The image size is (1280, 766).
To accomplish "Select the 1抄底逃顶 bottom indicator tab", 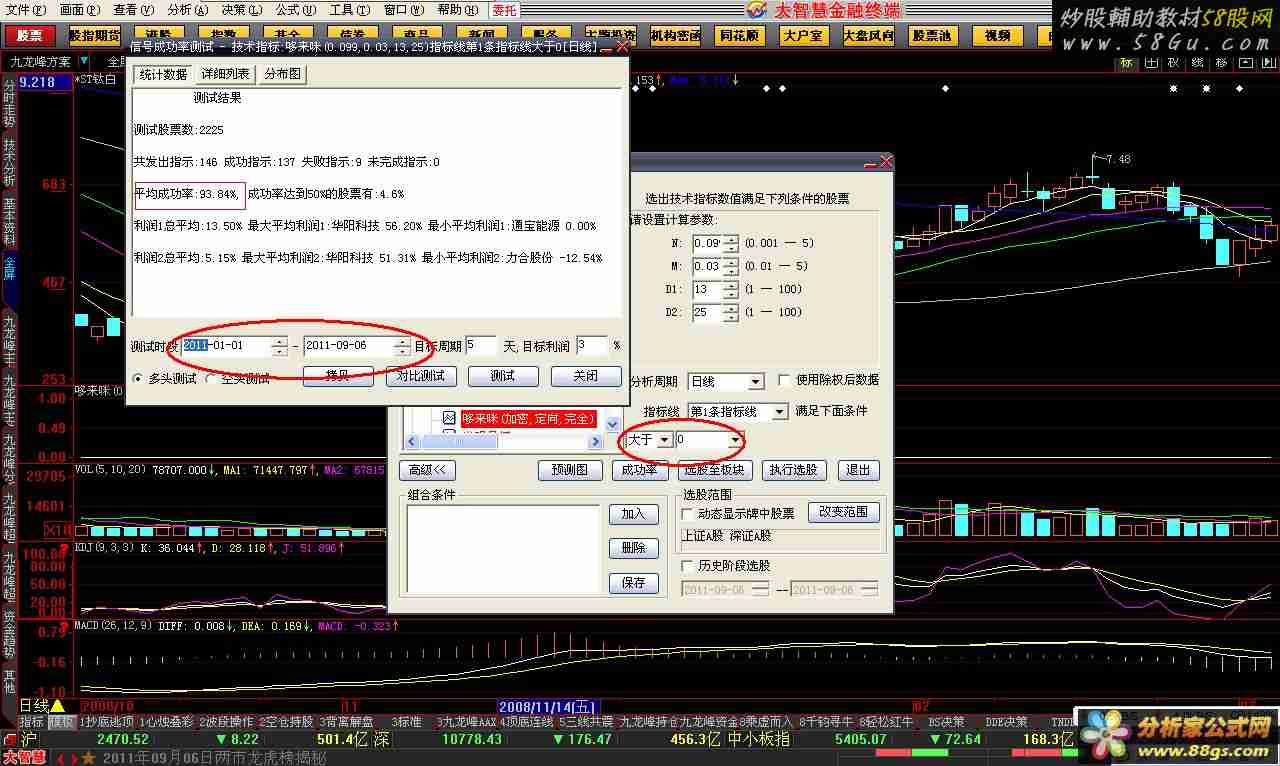I will 108,722.
